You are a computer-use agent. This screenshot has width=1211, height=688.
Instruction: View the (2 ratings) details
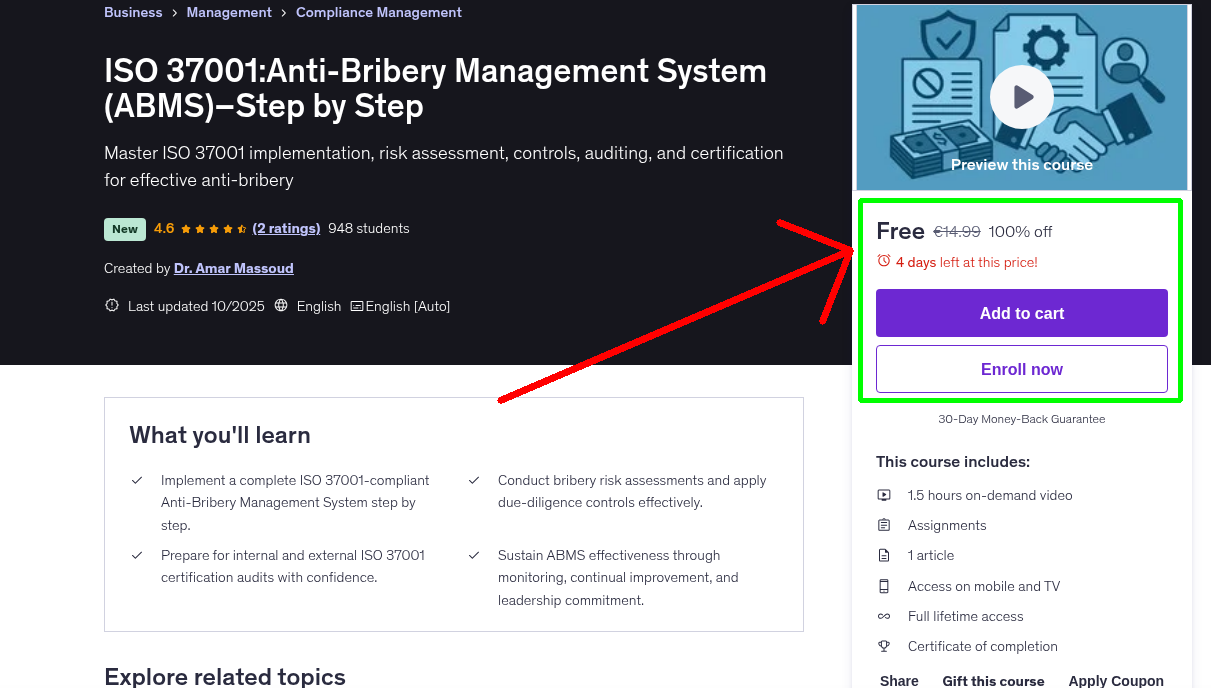(287, 228)
